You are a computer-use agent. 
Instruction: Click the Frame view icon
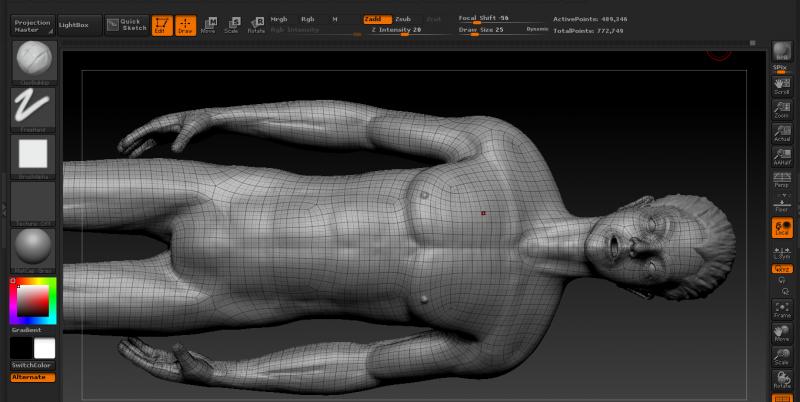coord(782,308)
